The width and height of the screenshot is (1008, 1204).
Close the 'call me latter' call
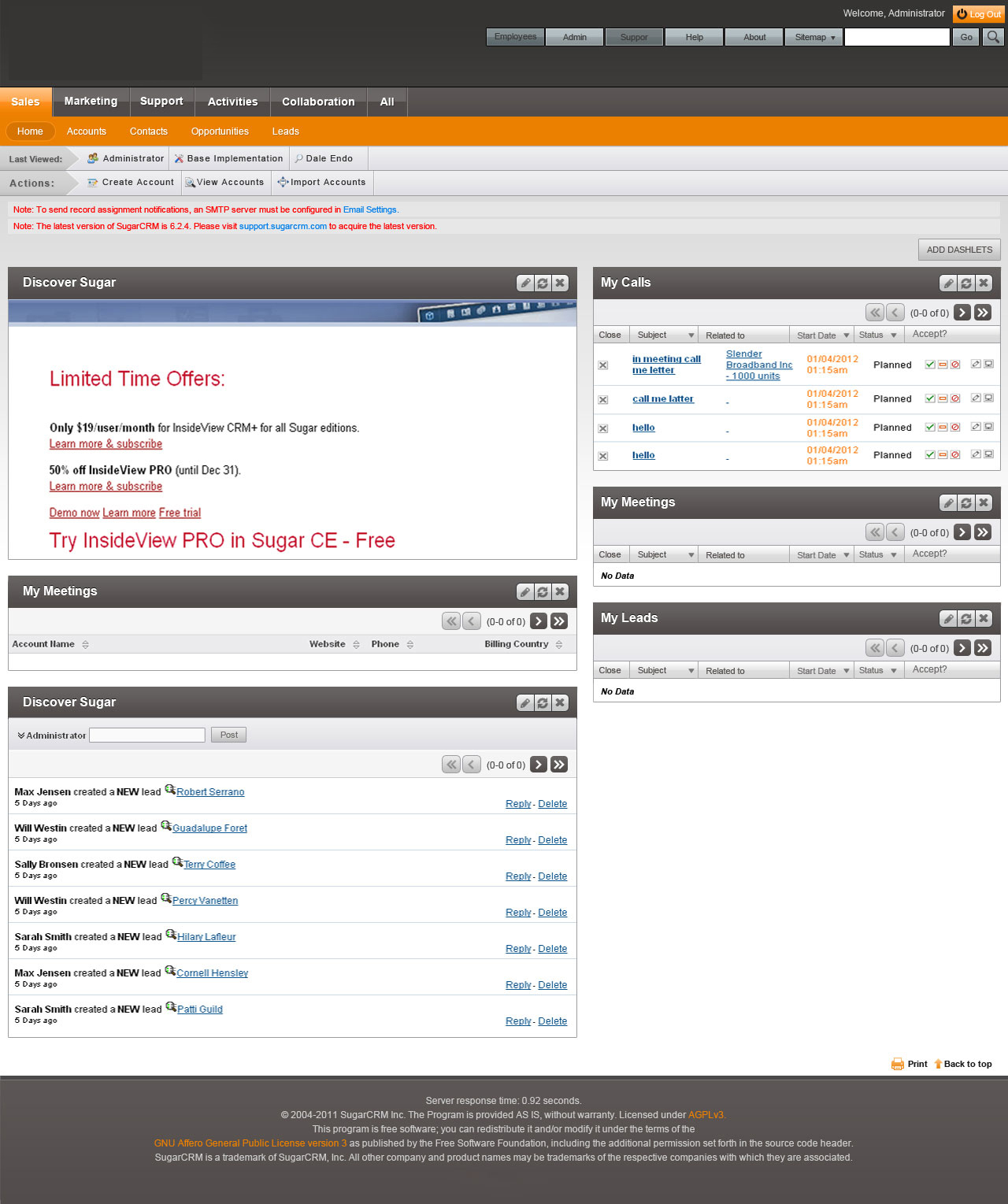click(603, 400)
